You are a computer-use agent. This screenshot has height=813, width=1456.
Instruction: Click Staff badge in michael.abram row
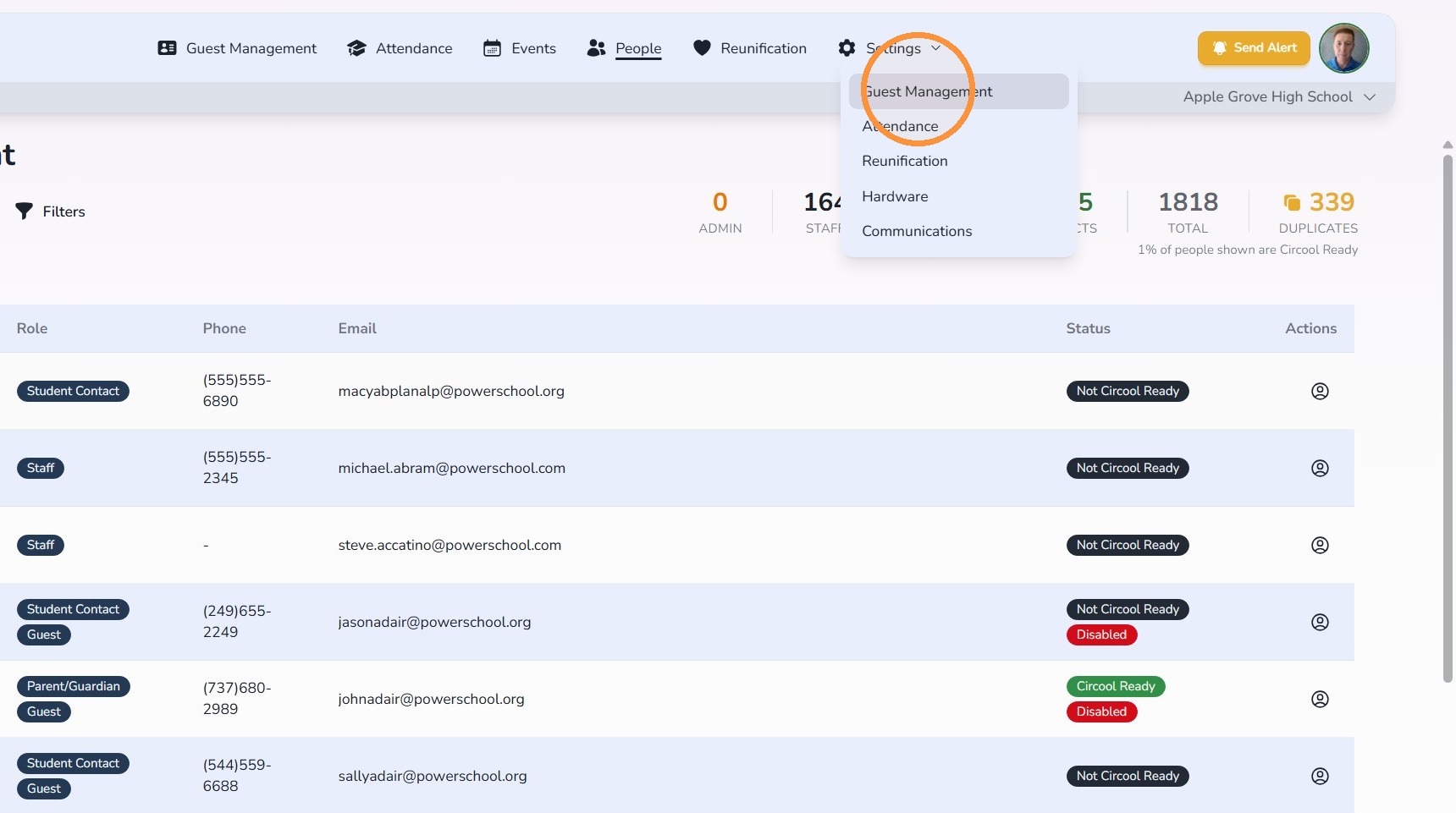pos(41,468)
